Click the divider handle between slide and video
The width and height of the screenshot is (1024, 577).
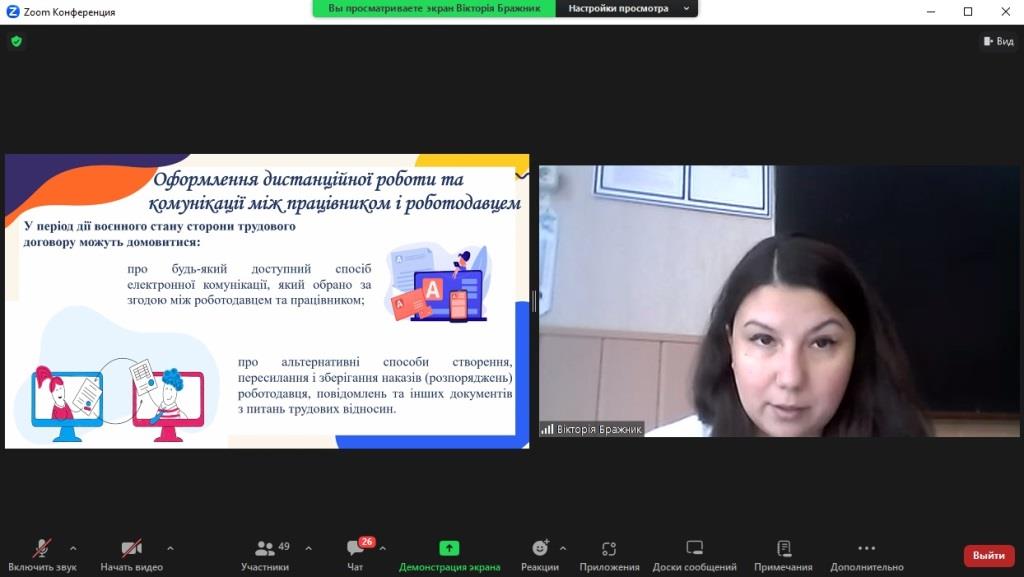tap(534, 301)
